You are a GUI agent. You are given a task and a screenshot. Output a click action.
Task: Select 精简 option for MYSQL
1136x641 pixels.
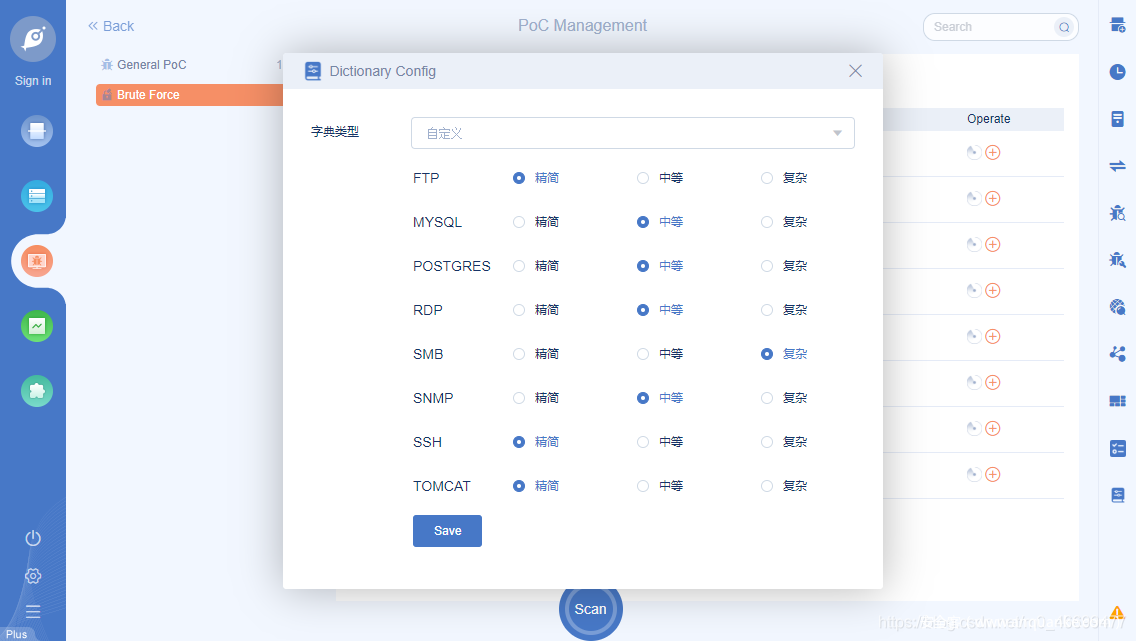pyautogui.click(x=519, y=222)
